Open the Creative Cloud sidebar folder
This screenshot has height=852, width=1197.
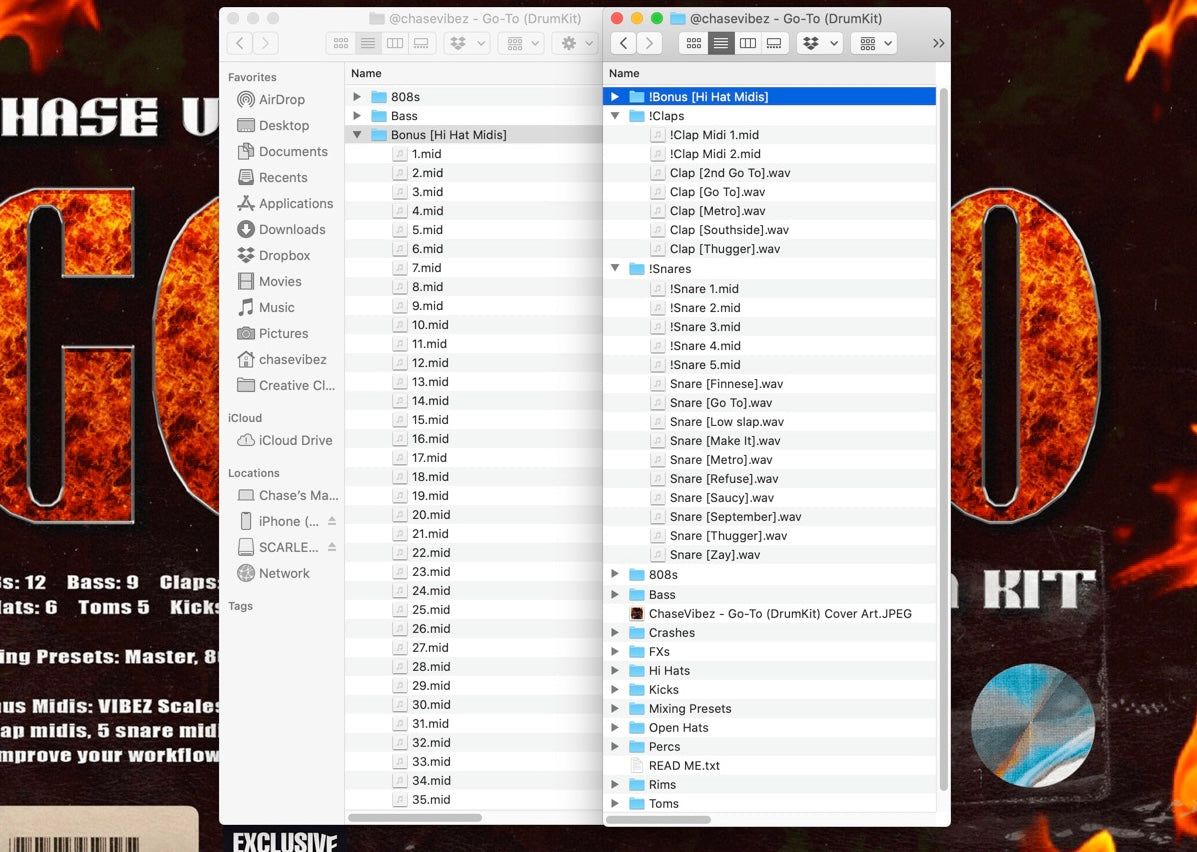(x=286, y=385)
